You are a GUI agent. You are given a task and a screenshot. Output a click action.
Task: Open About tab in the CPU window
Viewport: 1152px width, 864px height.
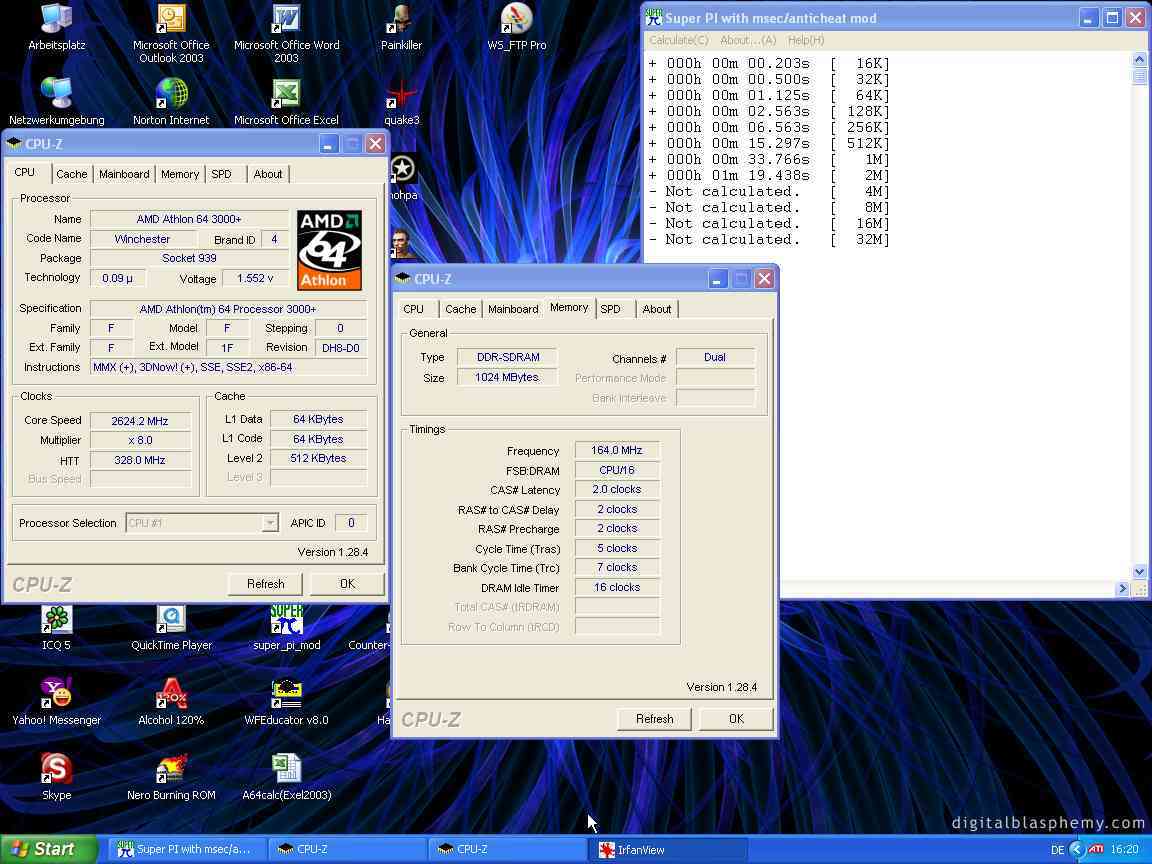[267, 174]
